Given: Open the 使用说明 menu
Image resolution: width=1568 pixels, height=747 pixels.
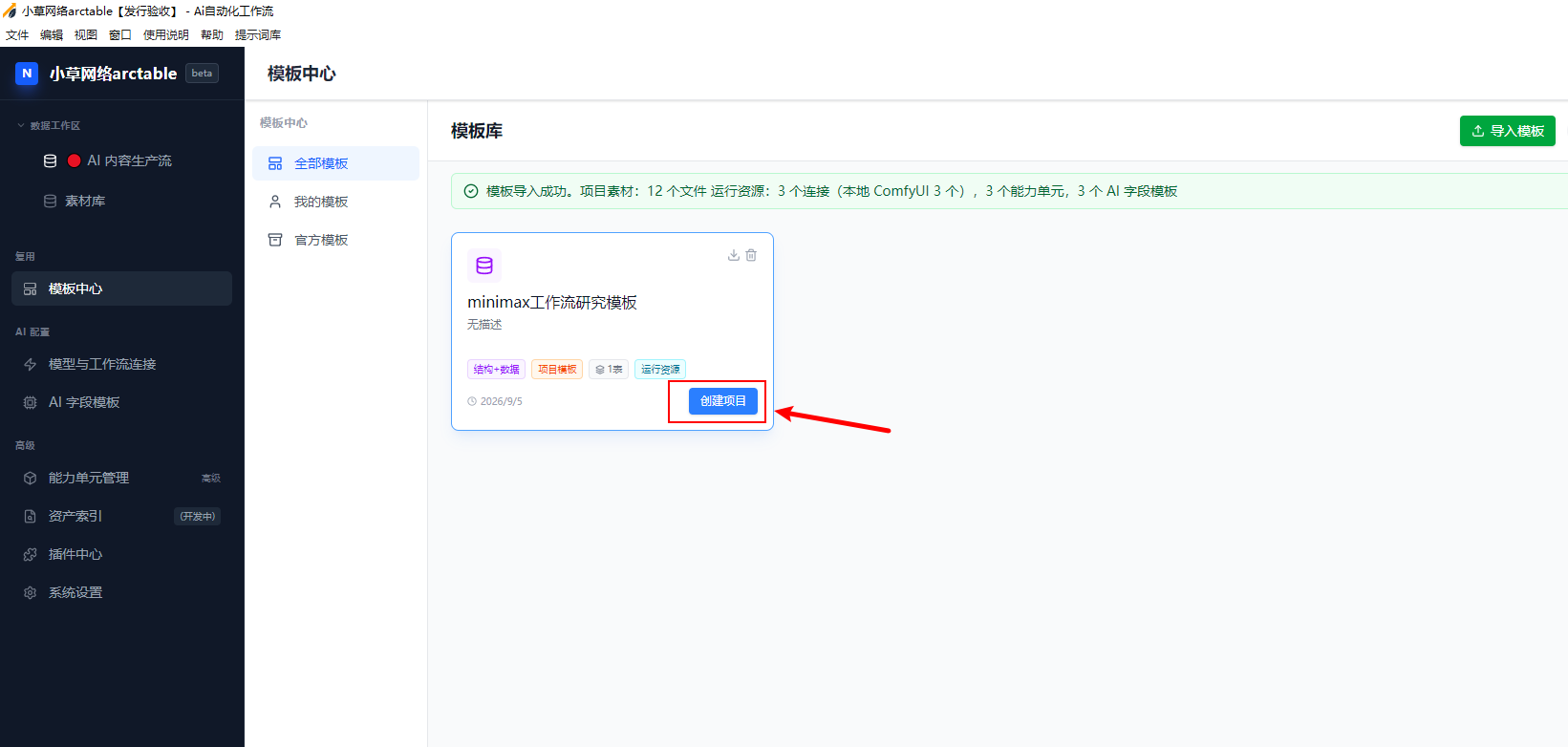Looking at the screenshot, I should 166,35.
